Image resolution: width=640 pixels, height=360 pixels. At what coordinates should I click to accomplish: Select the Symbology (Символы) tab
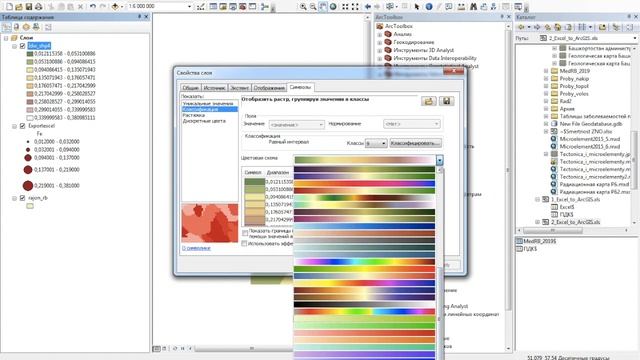pos(300,87)
